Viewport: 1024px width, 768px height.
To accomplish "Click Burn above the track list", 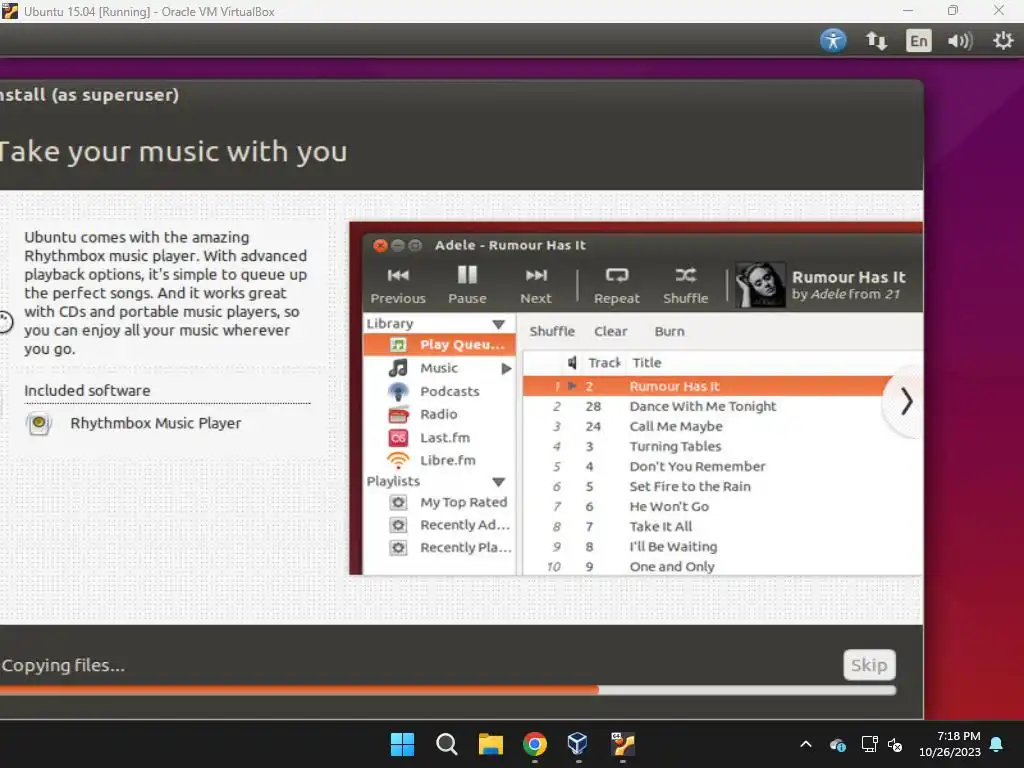I will point(669,331).
